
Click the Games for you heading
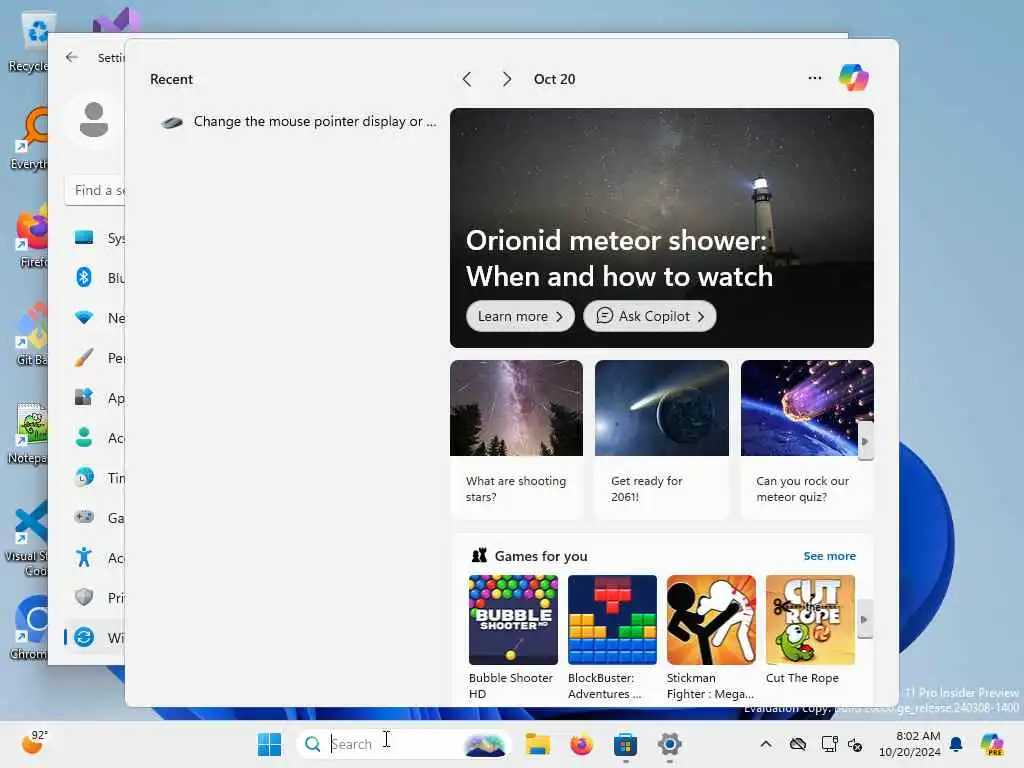(x=541, y=556)
